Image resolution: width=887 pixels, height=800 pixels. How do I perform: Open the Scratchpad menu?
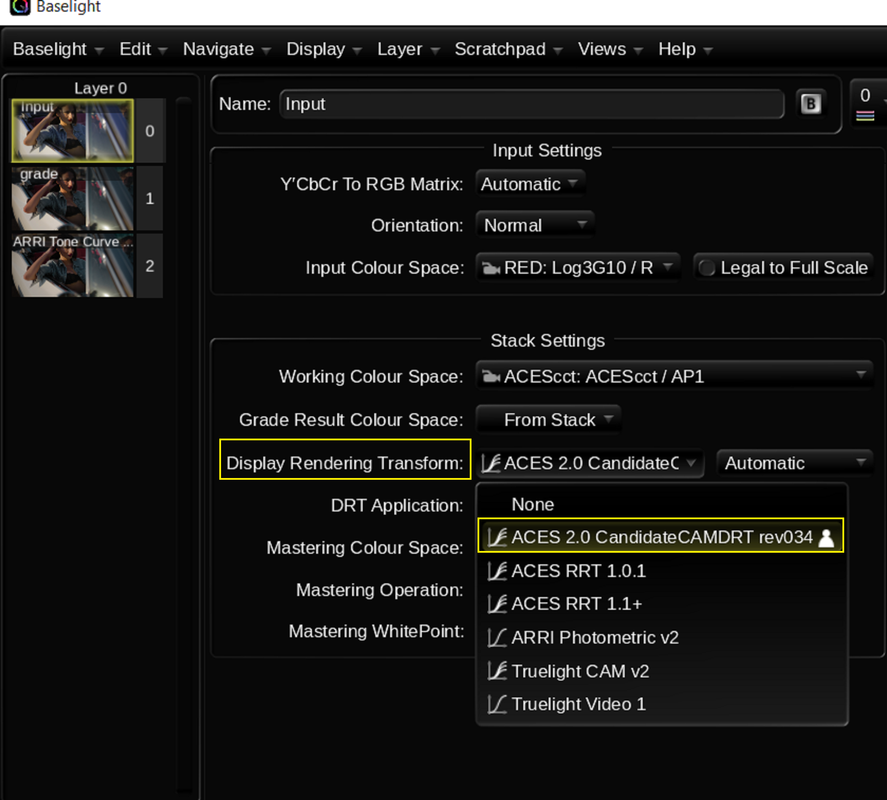tap(508, 49)
